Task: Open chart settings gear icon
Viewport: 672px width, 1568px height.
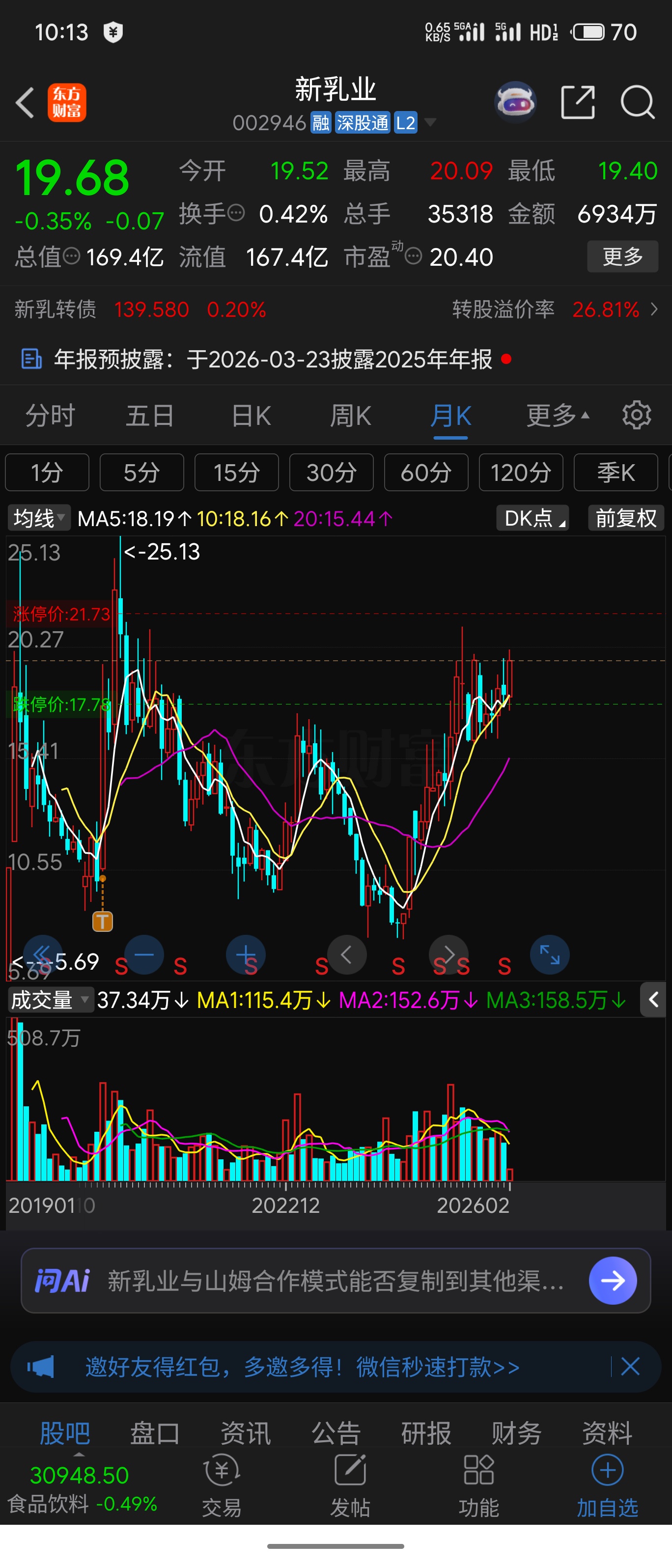Action: 637,415
